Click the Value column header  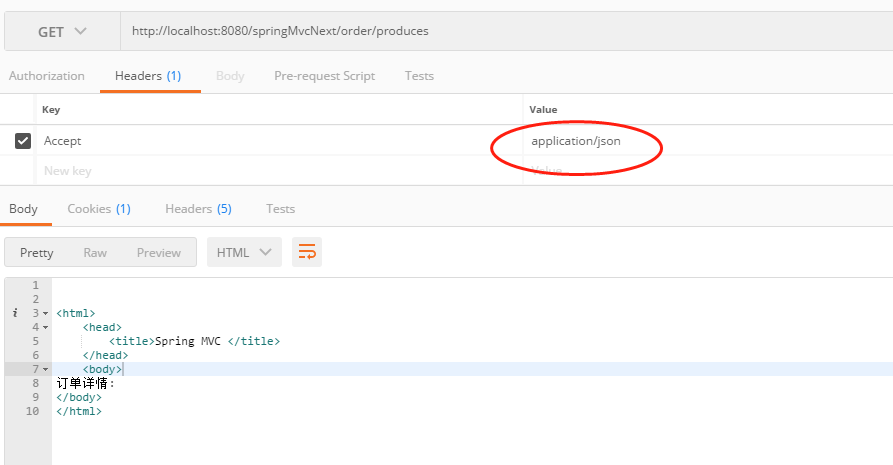pyautogui.click(x=543, y=109)
